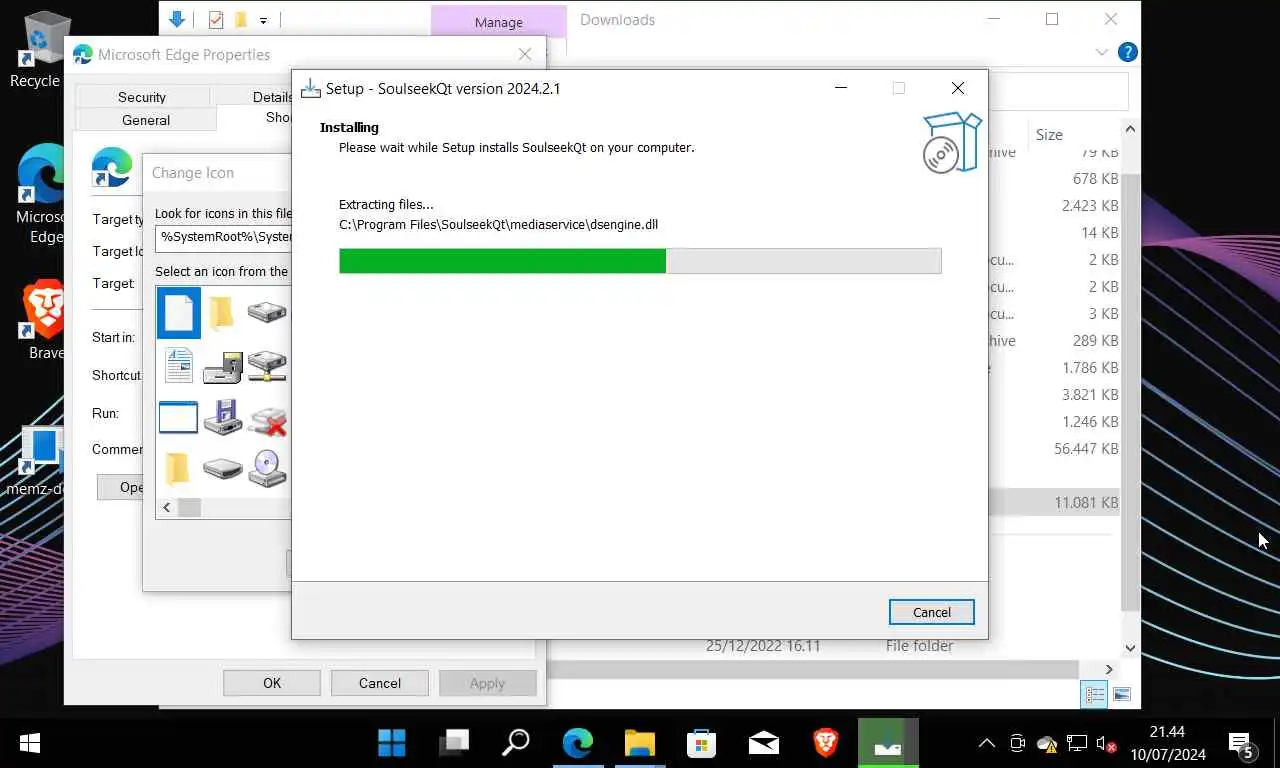Pick the folder icon beside the blank document
Screen dimensions: 1280x768
(x=222, y=313)
